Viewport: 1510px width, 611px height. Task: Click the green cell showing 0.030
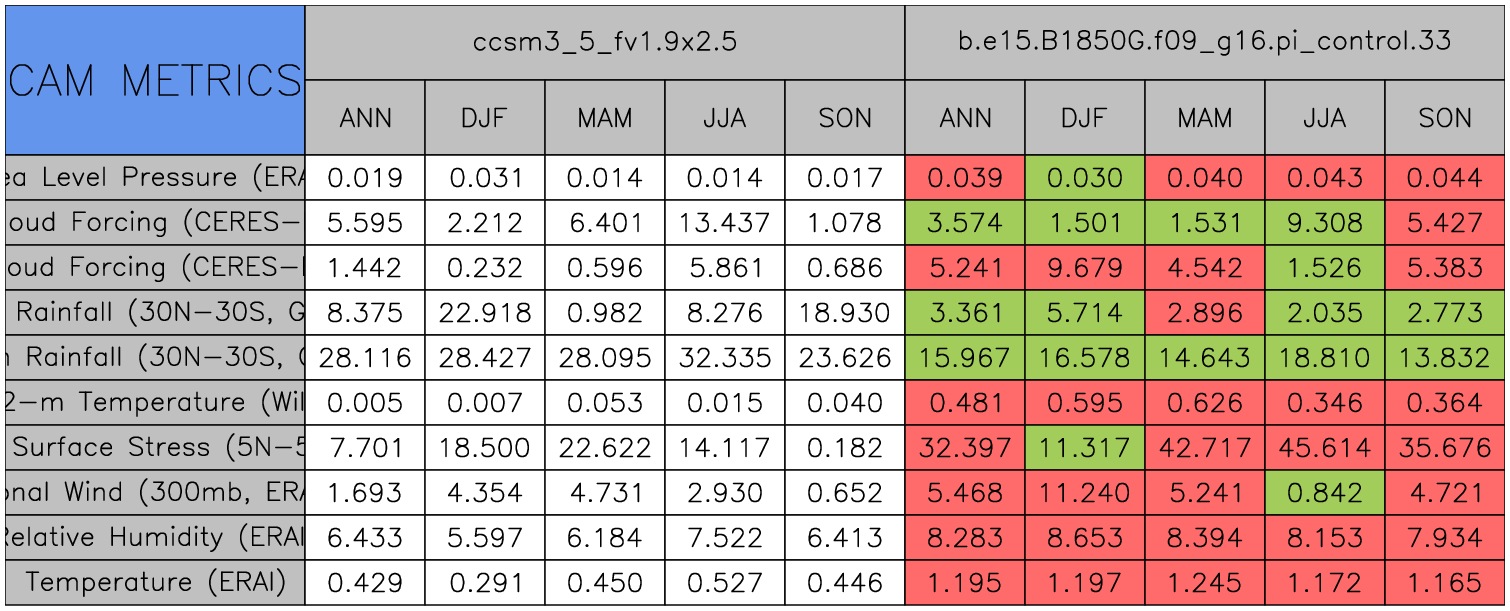pos(1085,178)
